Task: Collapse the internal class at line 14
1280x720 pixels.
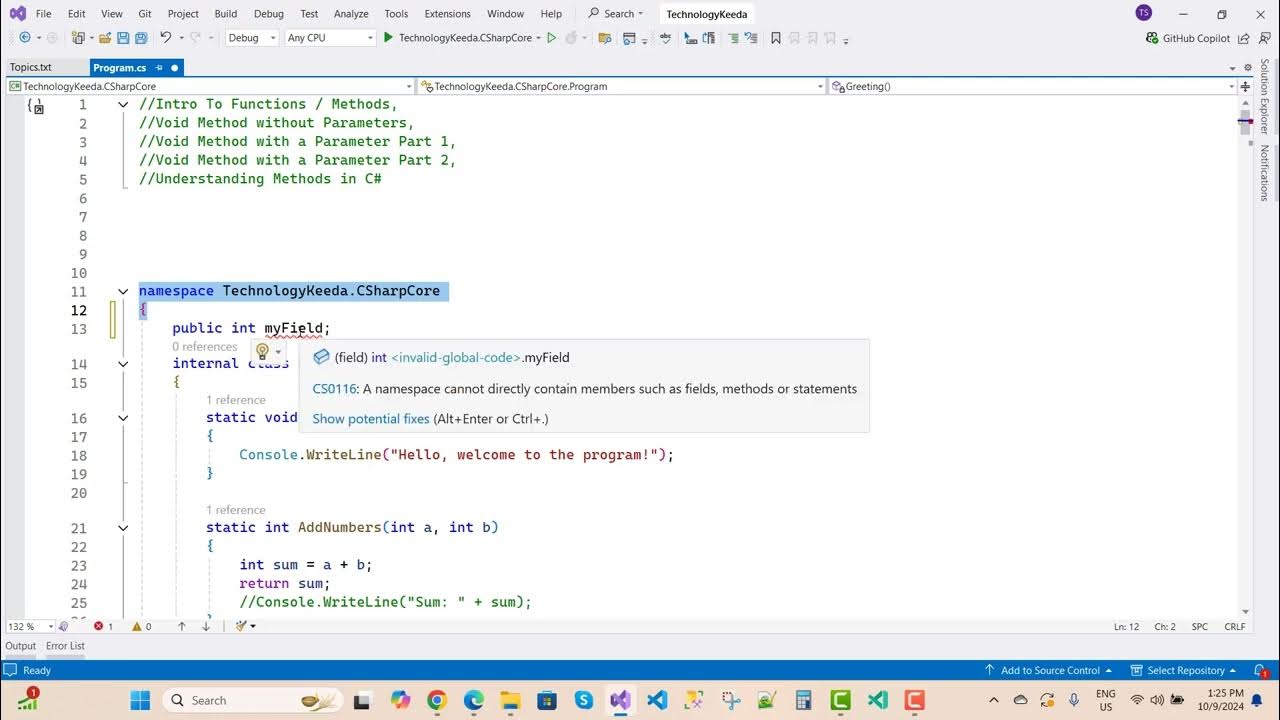Action: pyautogui.click(x=123, y=364)
